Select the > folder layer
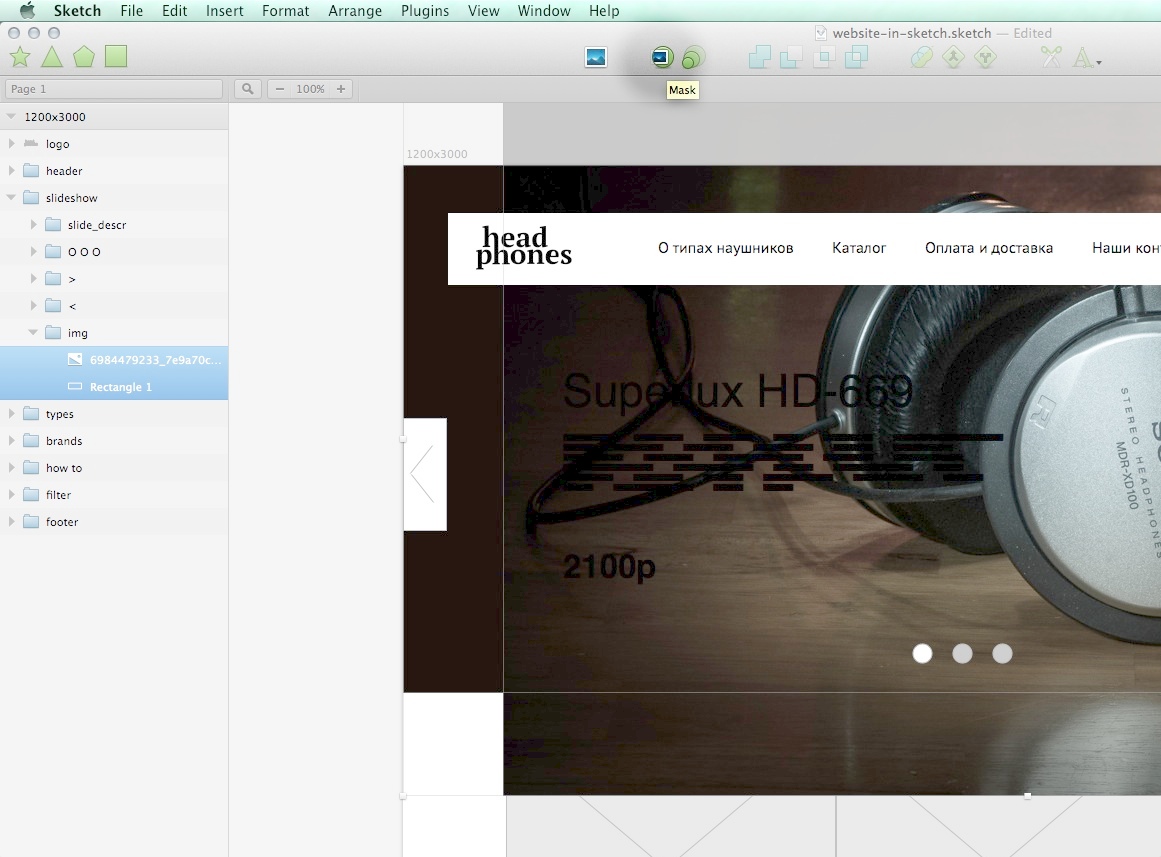This screenshot has width=1161, height=857. click(x=114, y=279)
